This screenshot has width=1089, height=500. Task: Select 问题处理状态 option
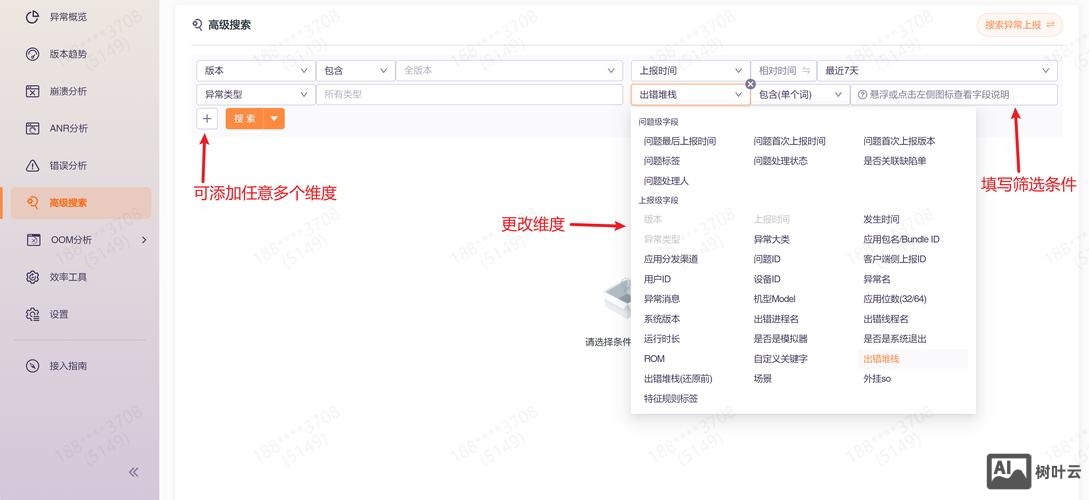[780, 161]
